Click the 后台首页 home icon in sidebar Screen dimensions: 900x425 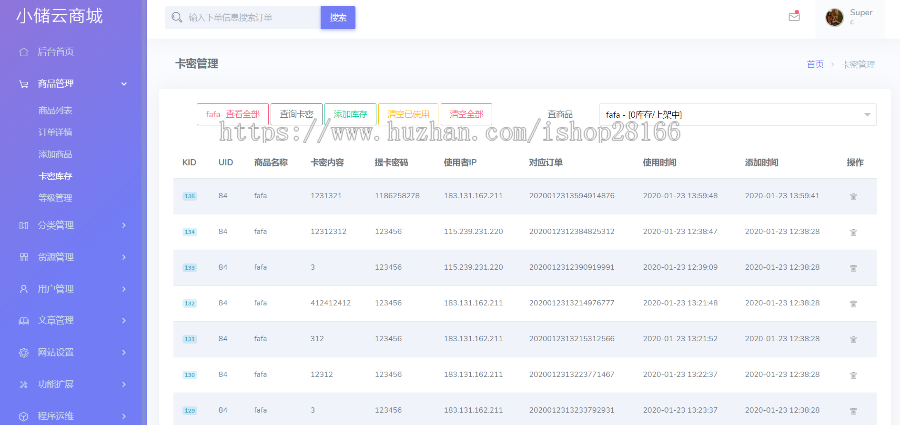(x=23, y=51)
